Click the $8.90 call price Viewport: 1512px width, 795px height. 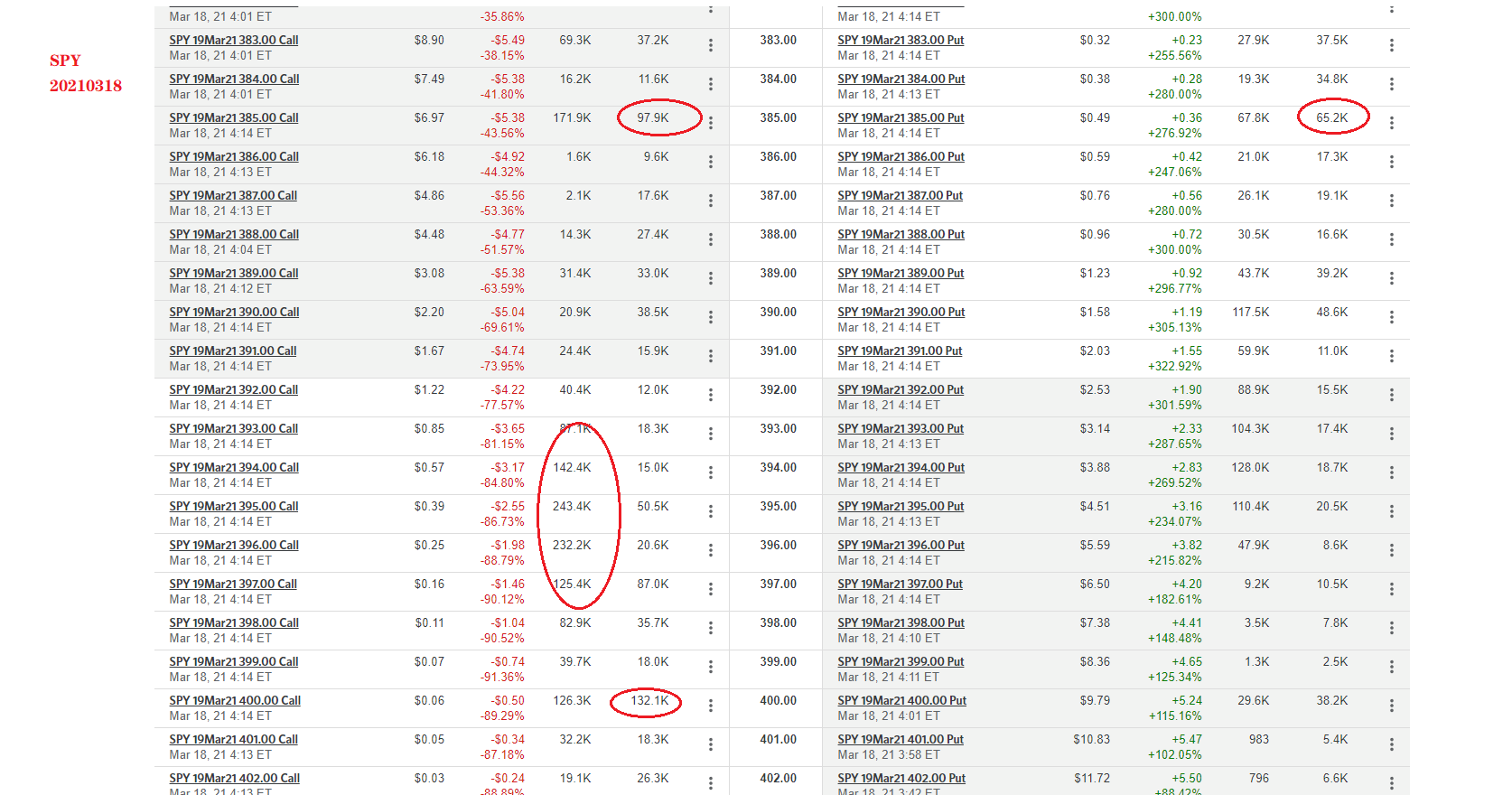[x=429, y=41]
